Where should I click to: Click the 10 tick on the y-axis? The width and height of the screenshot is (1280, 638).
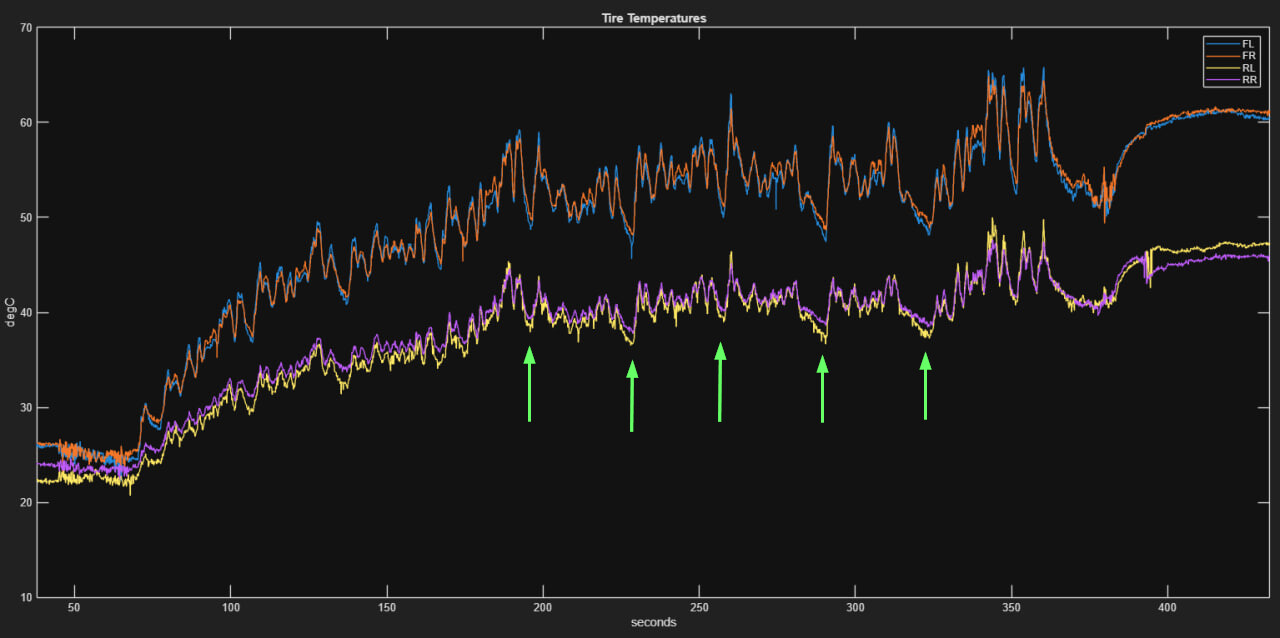pos(26,598)
